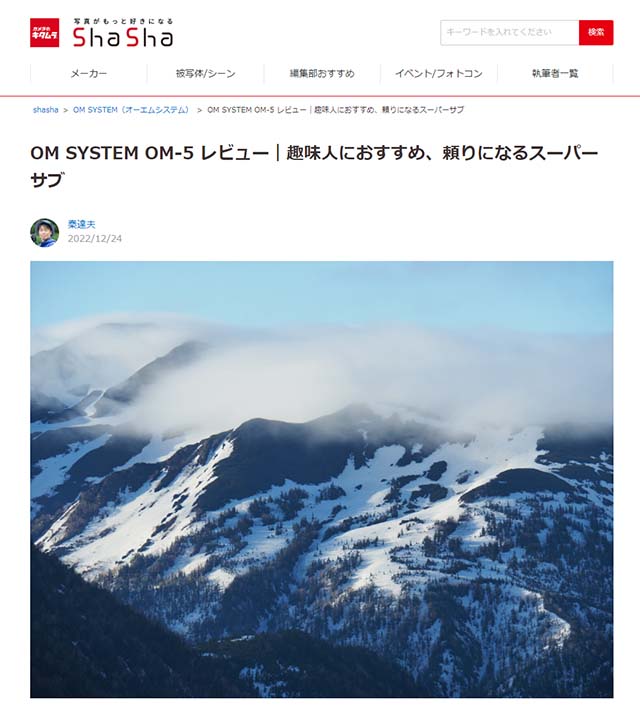This screenshot has width=640, height=720.
Task: Click the first breadcrumb separator arrow
Action: pos(66,110)
